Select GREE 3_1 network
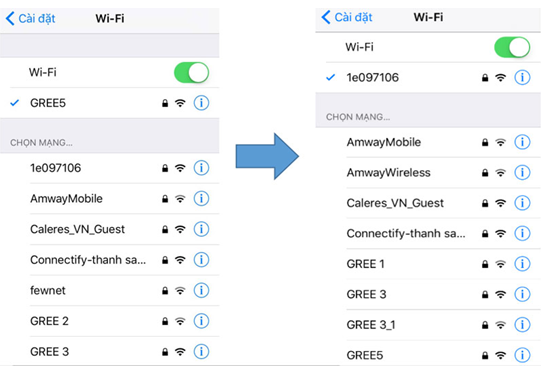Image resolution: width=541 pixels, height=370 pixels. 428,324
